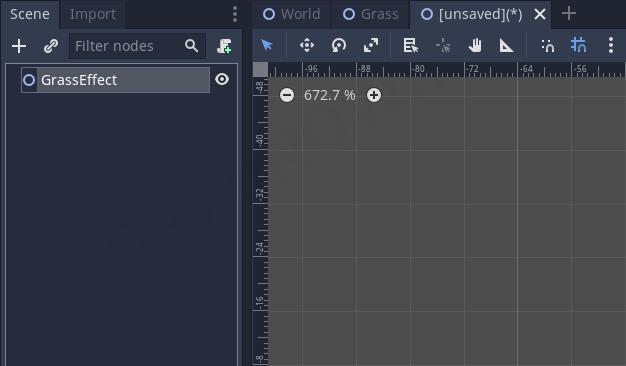The image size is (626, 366).
Task: Select the GrassEffect node
Action: (115, 80)
